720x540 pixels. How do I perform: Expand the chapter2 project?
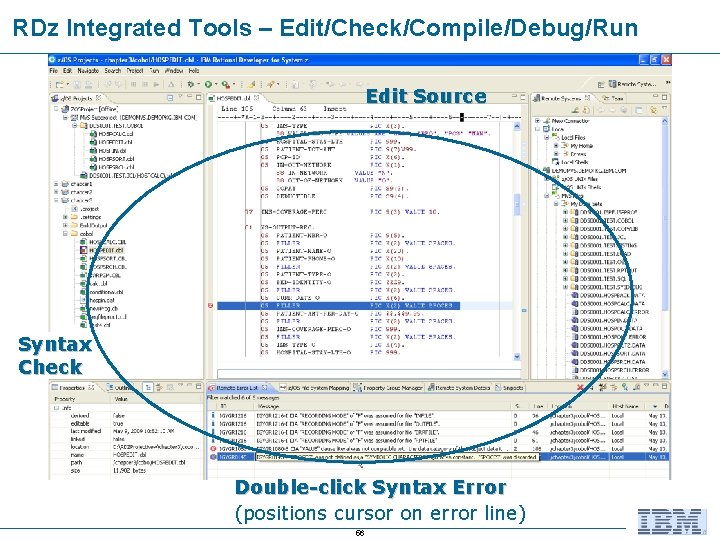tap(57, 192)
